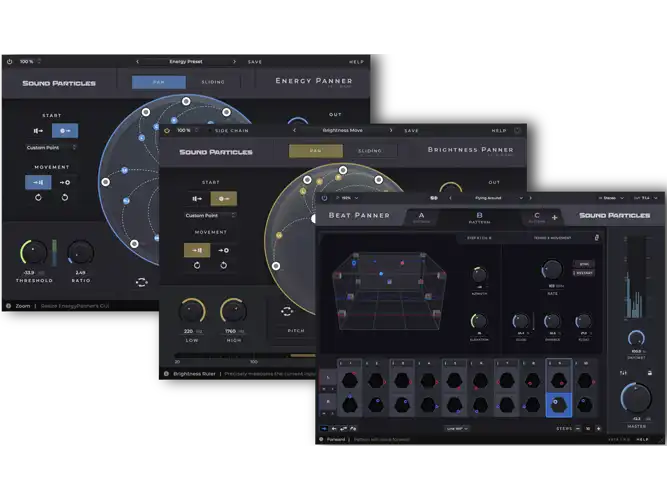Toggle the Brightness Panner yellow power icon
This screenshot has width=667, height=500.
167,131
